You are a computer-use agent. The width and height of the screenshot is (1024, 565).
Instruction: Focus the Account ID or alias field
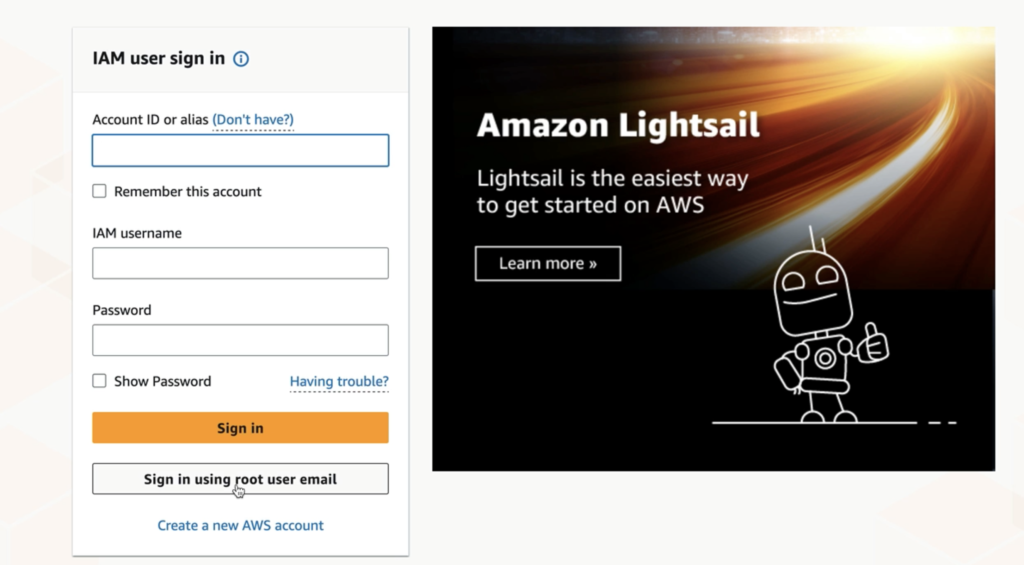pos(240,150)
